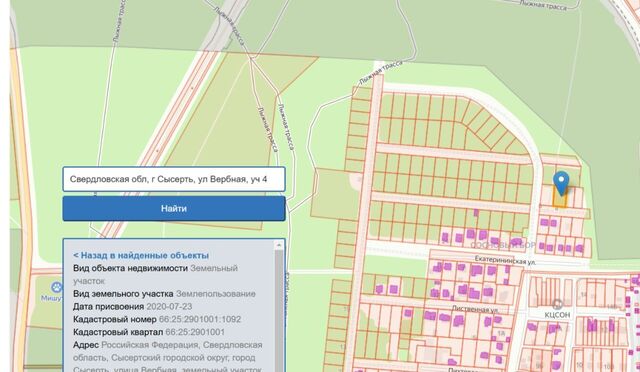The height and width of the screenshot is (372, 640).
Task: Click the info panel vertical scrollbar
Action: click(x=279, y=310)
